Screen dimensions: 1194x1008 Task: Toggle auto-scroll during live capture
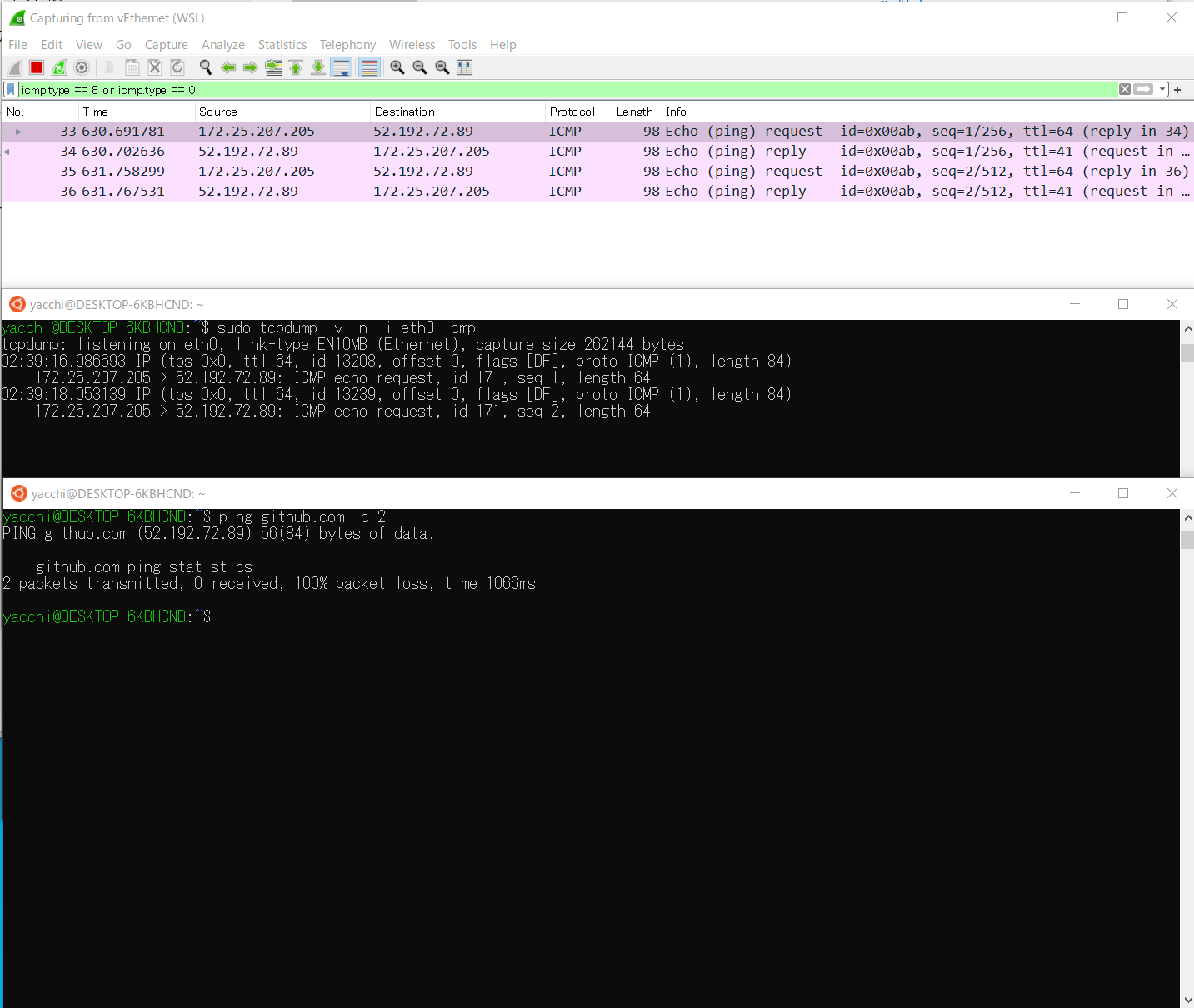coord(341,67)
